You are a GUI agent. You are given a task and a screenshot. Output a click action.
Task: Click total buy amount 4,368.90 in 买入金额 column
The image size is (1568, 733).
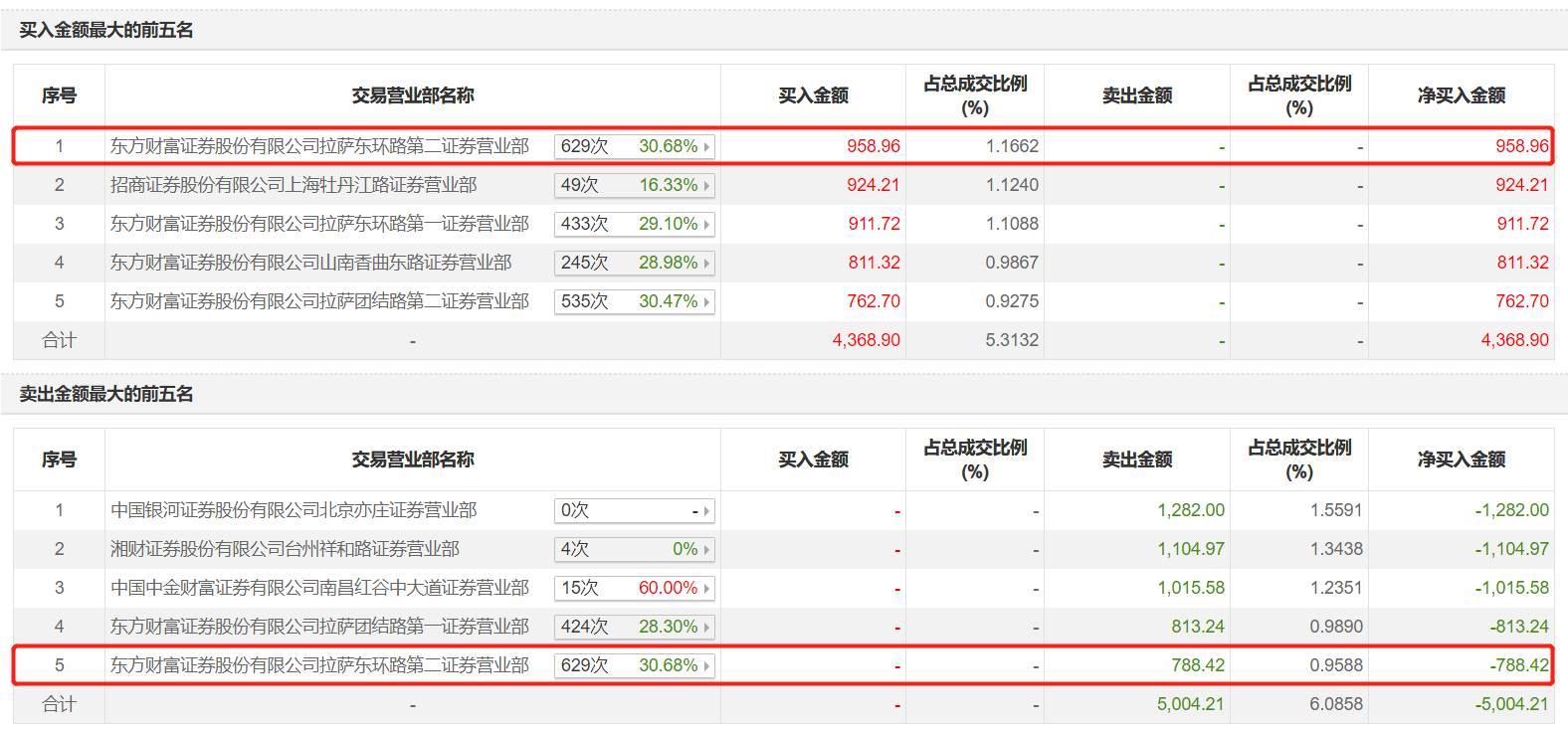pyautogui.click(x=867, y=340)
